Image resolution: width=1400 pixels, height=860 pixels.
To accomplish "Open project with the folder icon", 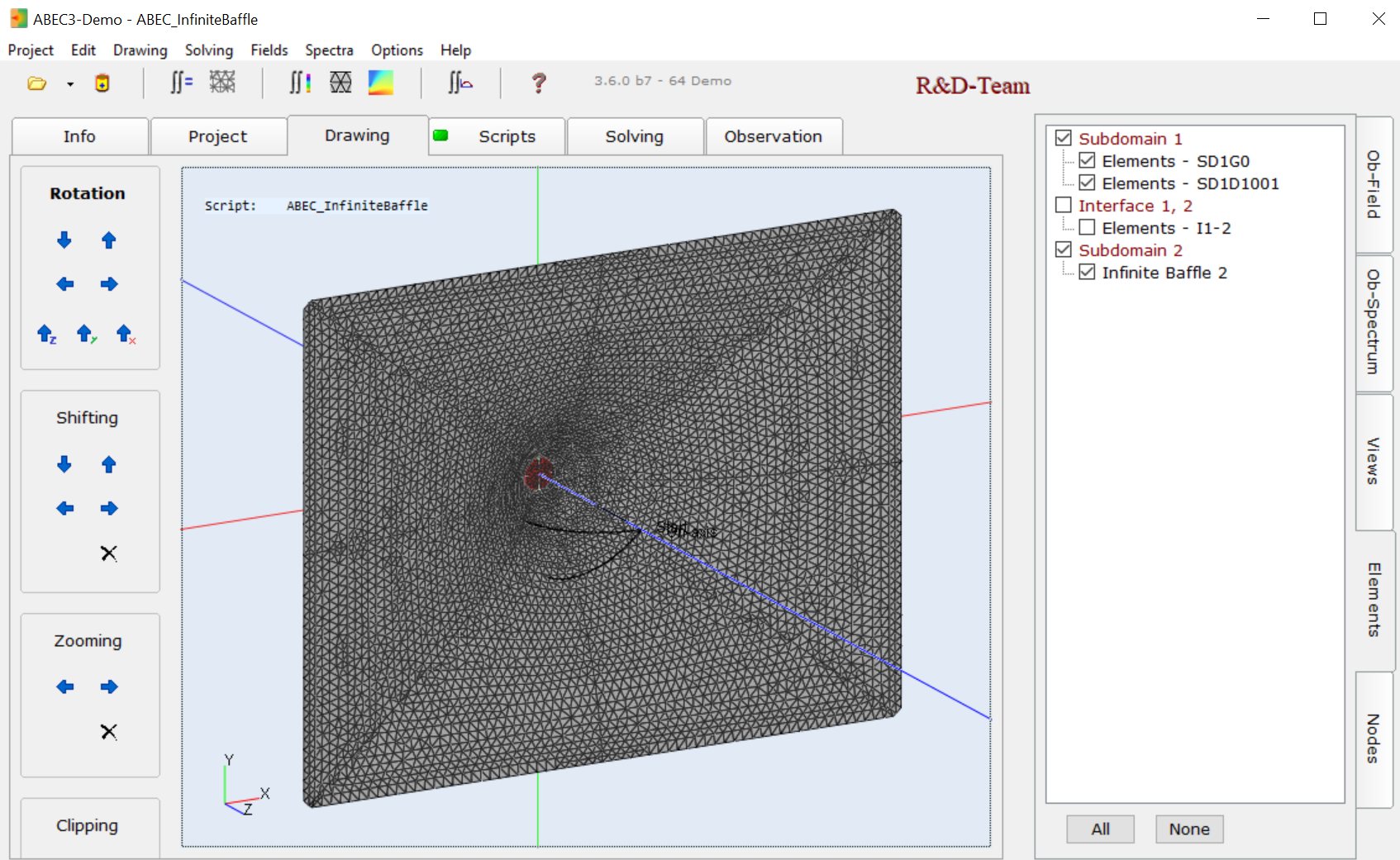I will pos(37,83).
